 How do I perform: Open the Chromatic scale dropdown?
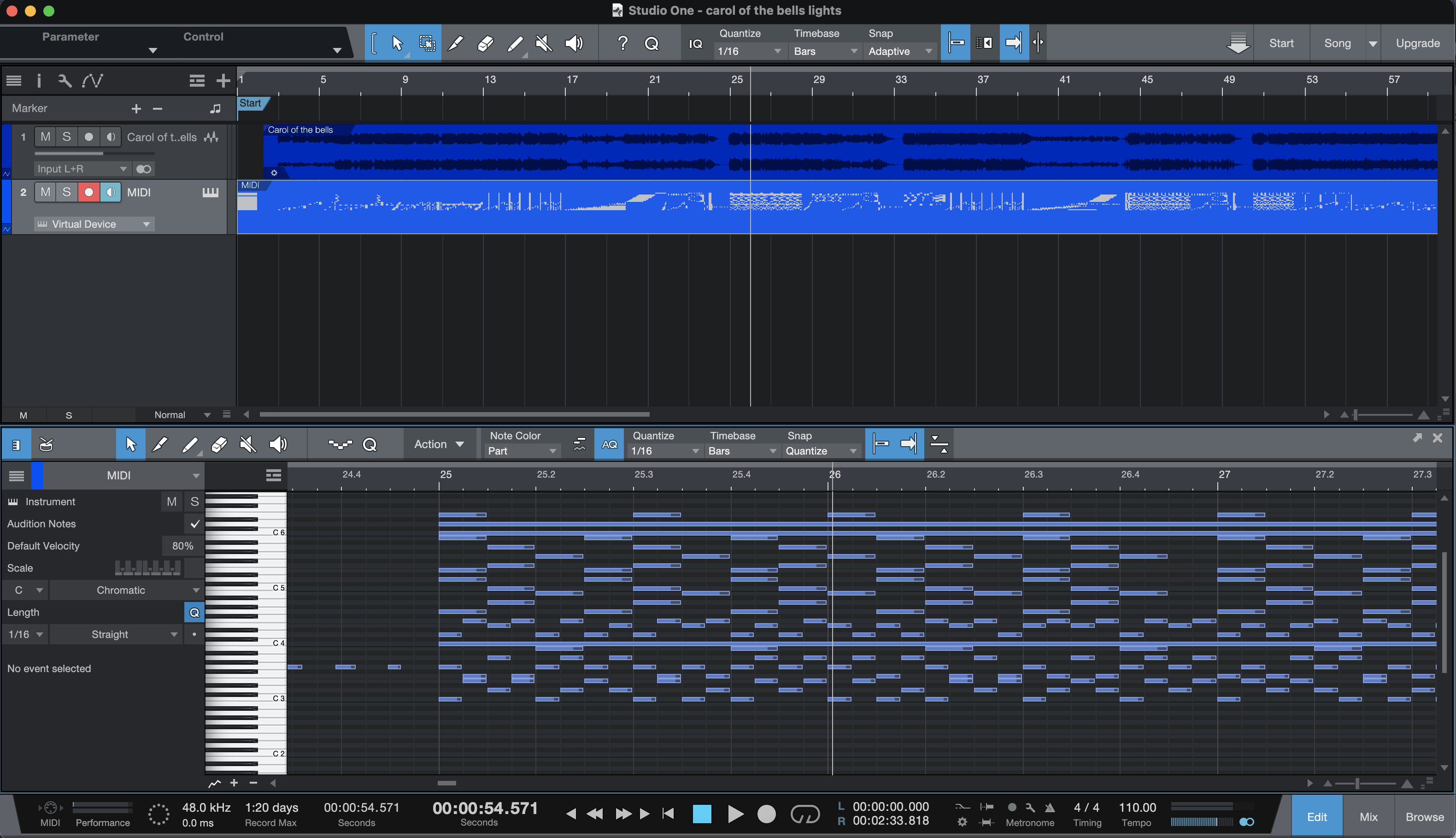tap(127, 590)
